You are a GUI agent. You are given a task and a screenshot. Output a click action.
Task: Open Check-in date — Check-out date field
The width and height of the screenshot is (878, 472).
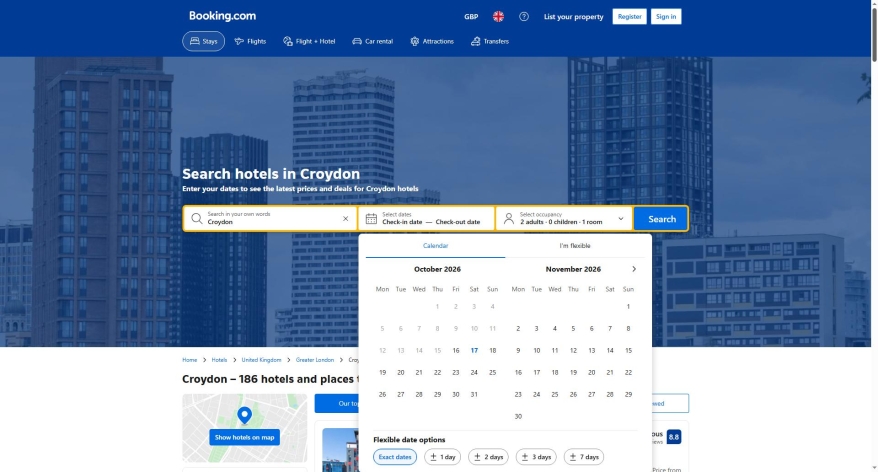pos(426,219)
